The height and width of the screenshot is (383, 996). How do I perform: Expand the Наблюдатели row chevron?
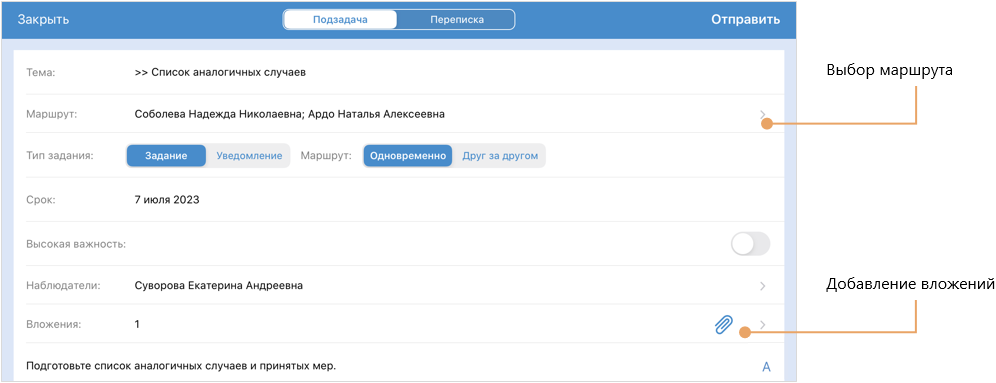point(762,286)
